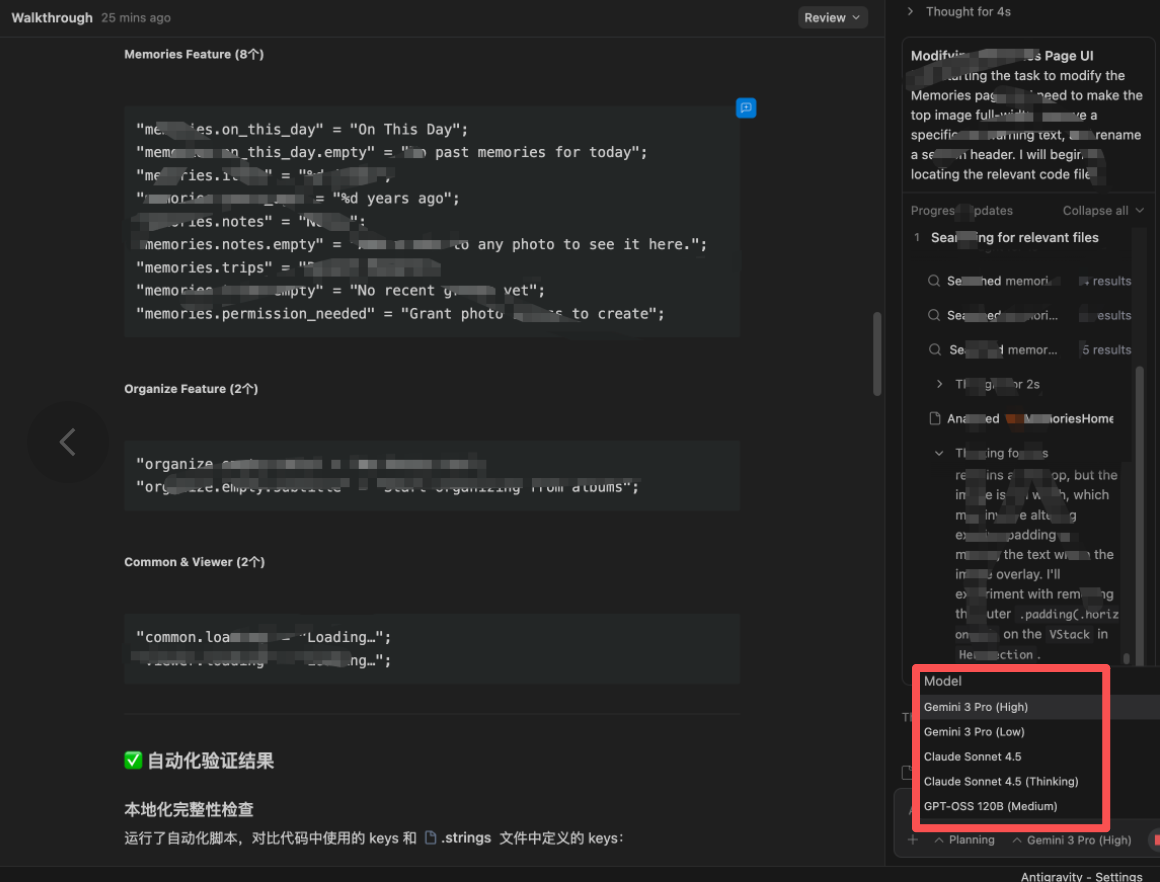Select GPT-OSS 120B (Medium) model
Screen dimensions: 1160x882
click(x=990, y=806)
